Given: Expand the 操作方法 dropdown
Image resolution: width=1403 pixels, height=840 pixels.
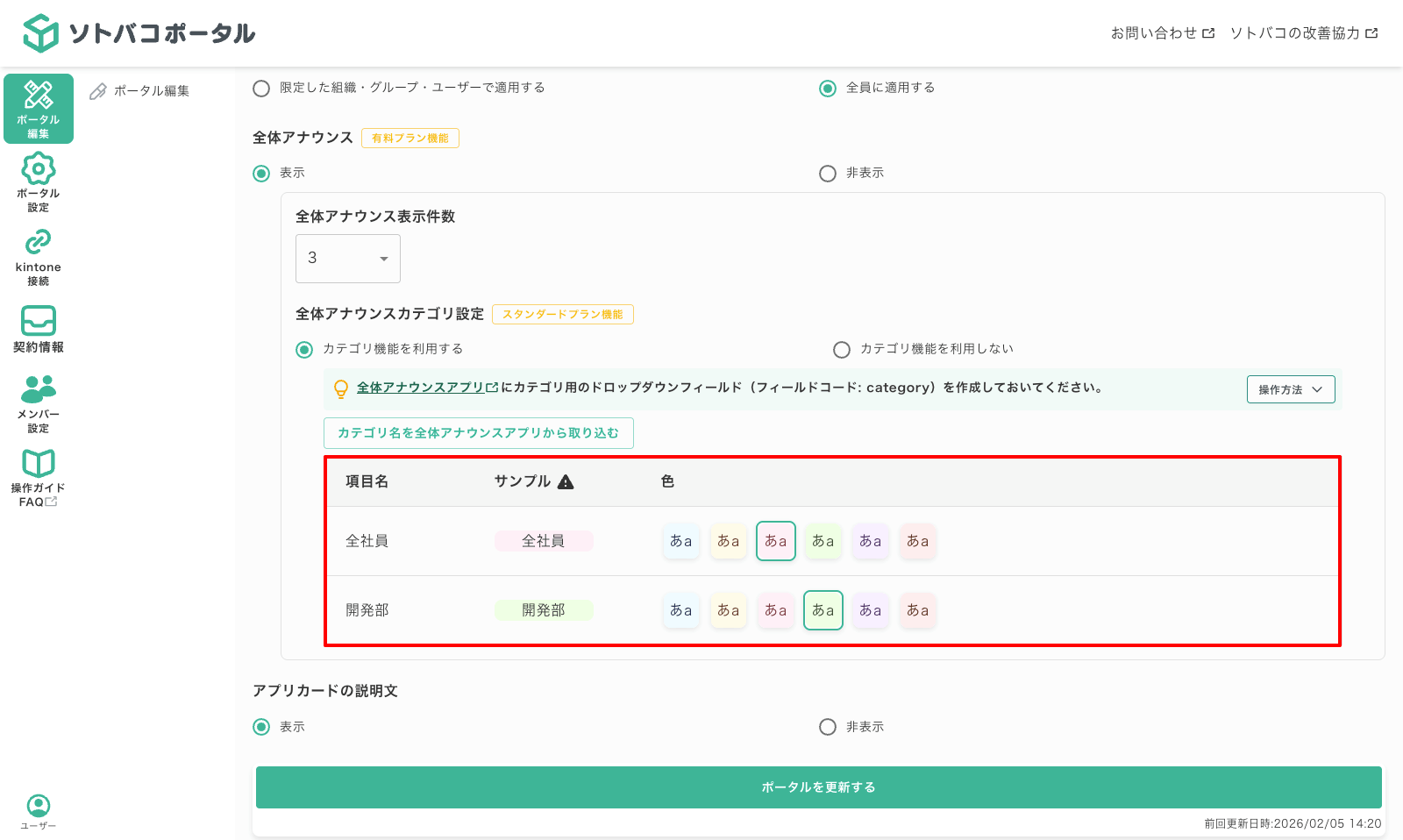Looking at the screenshot, I should click(x=1290, y=388).
